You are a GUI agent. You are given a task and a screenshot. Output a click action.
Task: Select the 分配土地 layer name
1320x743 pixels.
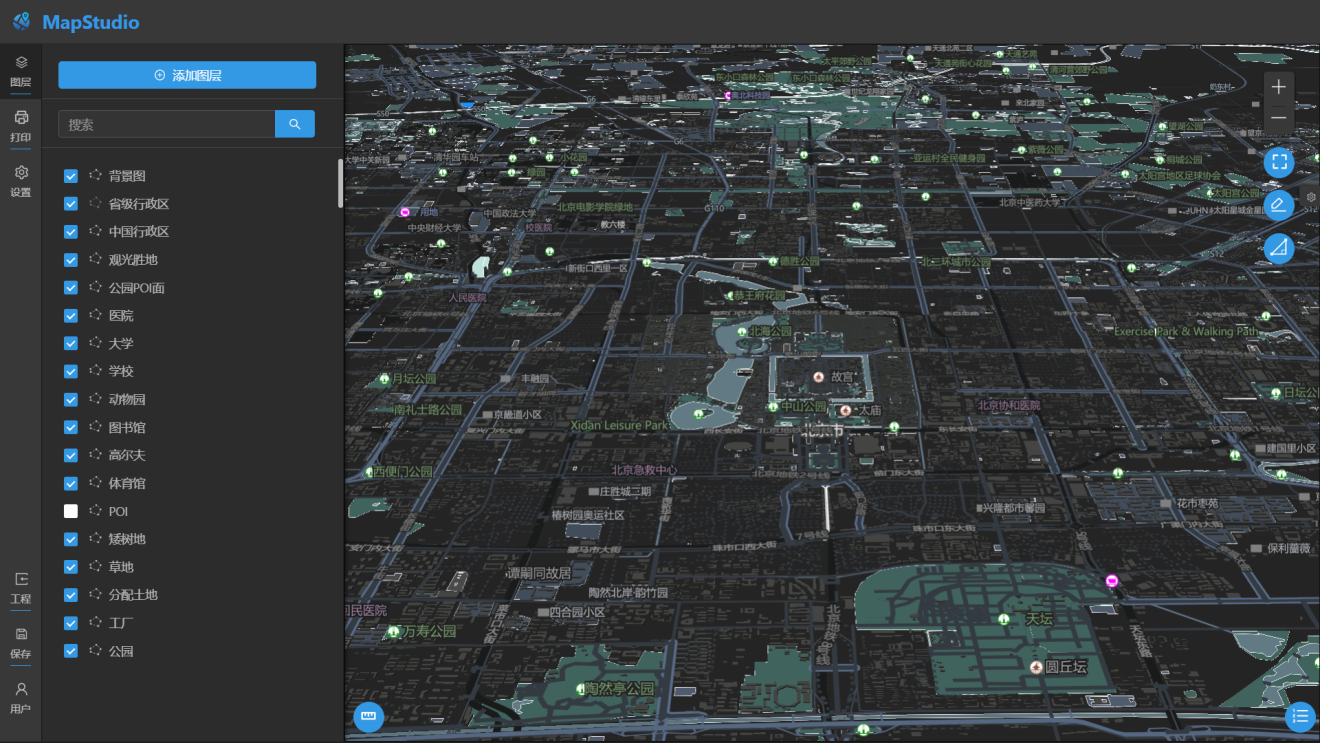[133, 595]
